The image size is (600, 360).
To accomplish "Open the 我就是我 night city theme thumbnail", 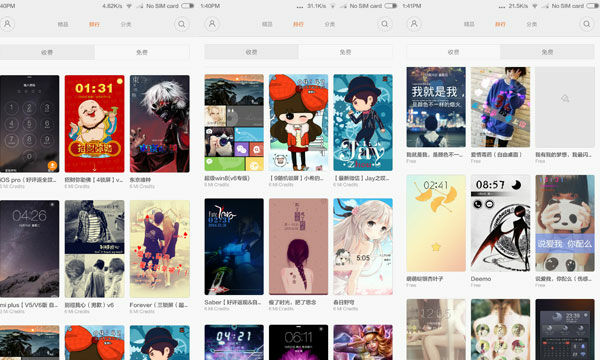I will pos(436,107).
